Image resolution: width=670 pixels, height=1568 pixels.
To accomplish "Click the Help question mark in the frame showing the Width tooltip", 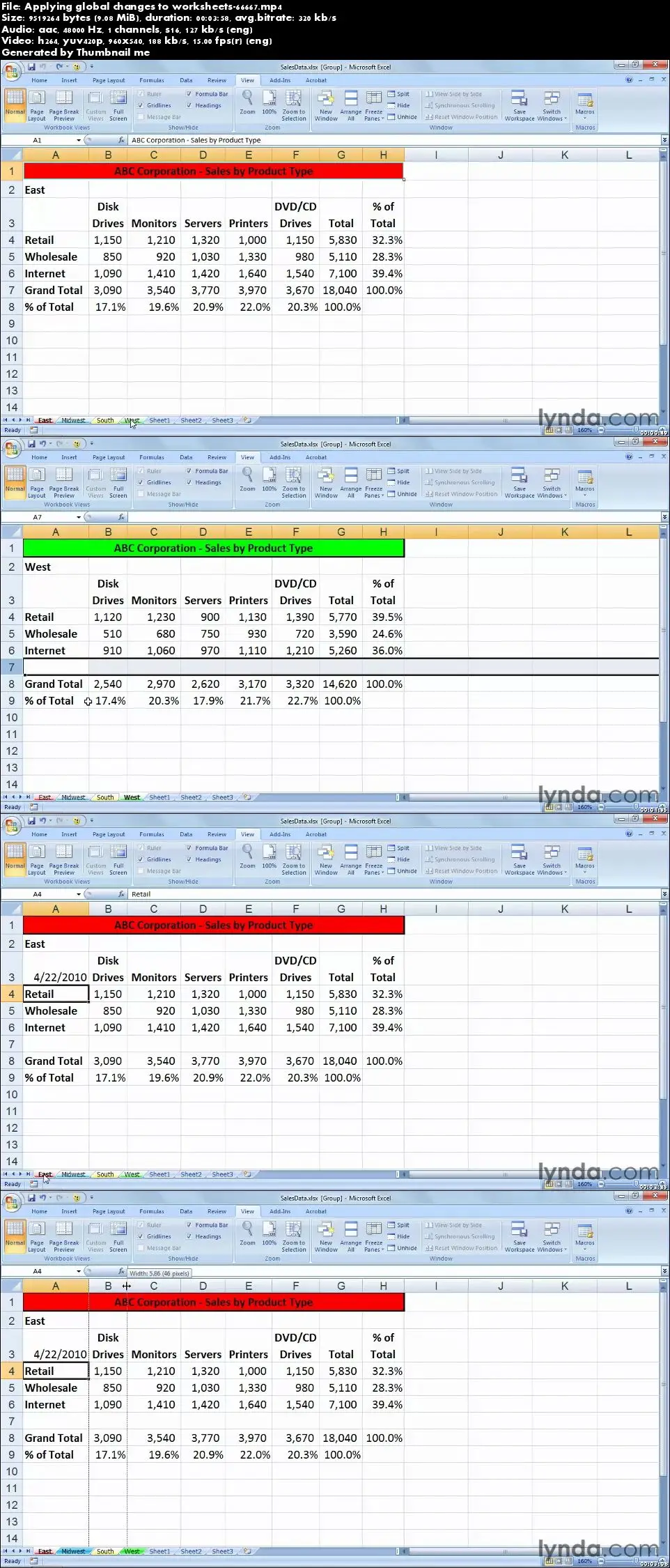I will [630, 1211].
